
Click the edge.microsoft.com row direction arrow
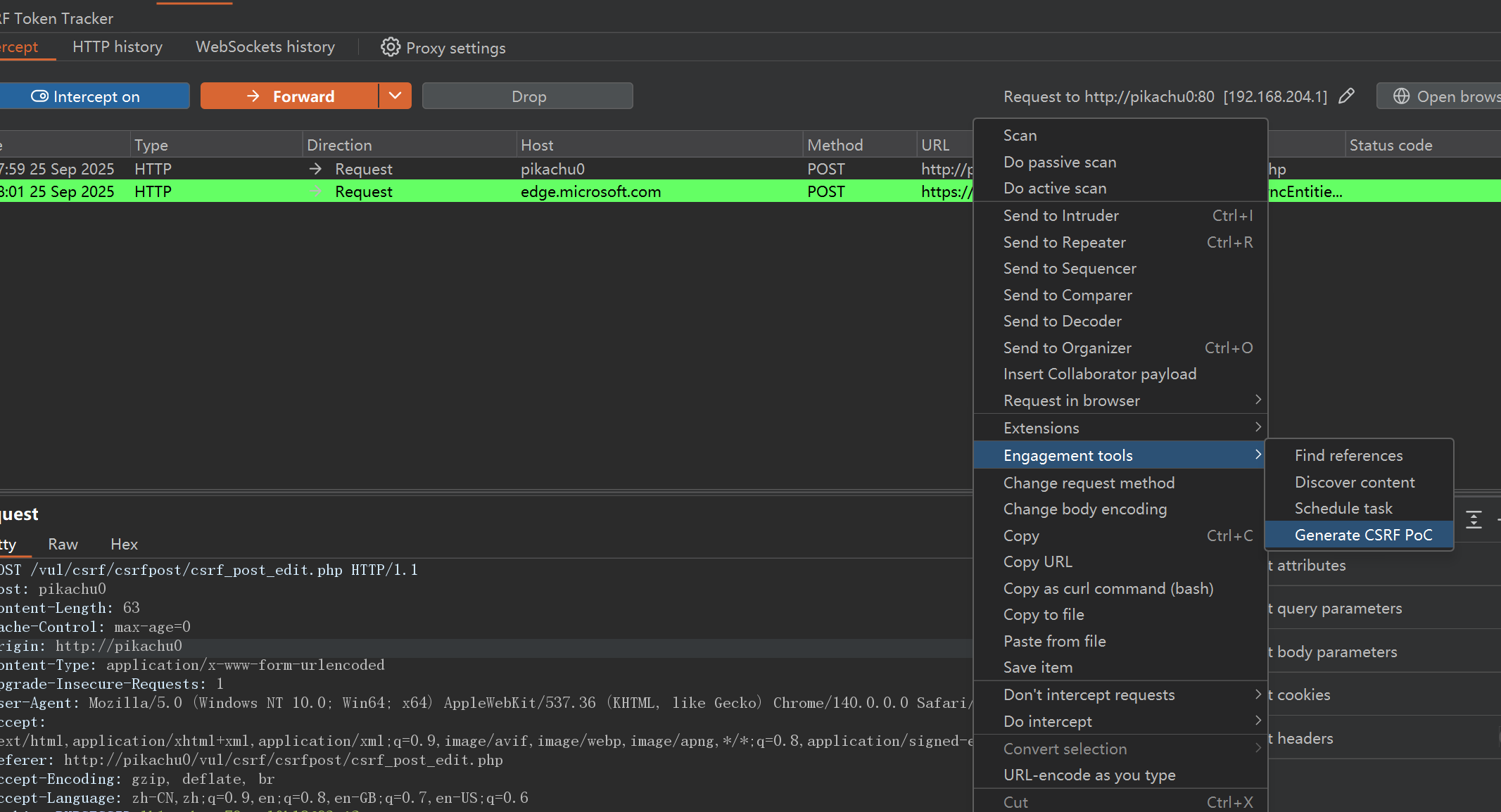[x=315, y=191]
